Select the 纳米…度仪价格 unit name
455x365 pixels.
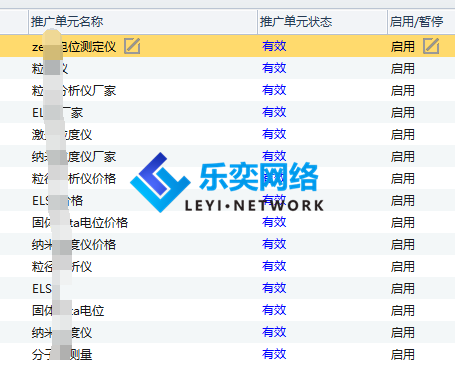pos(74,244)
